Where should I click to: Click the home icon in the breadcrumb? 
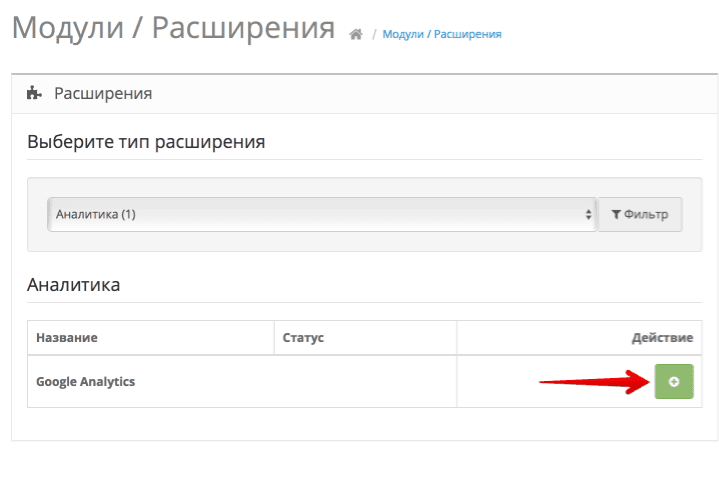coord(355,34)
